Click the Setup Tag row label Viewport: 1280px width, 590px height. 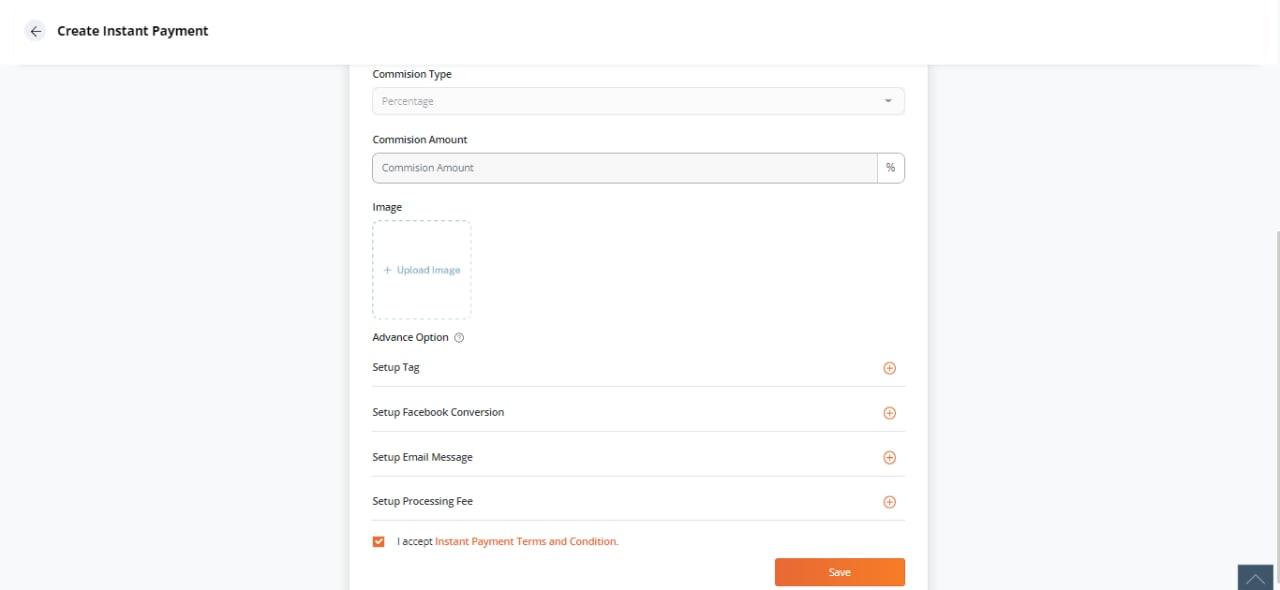pyautogui.click(x=396, y=368)
